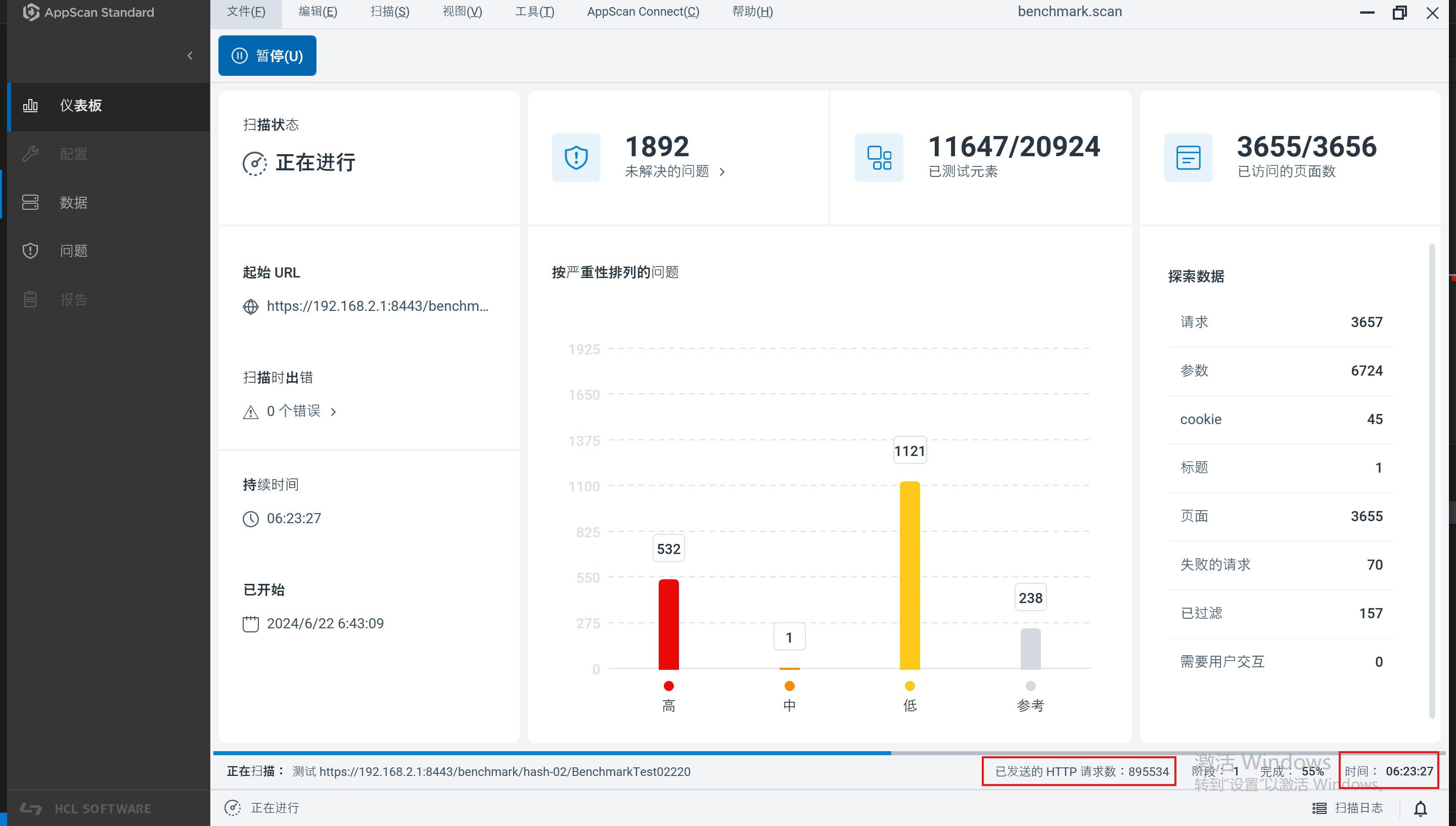Click the visited pages document icon
This screenshot has width=1456, height=826.
1188,158
